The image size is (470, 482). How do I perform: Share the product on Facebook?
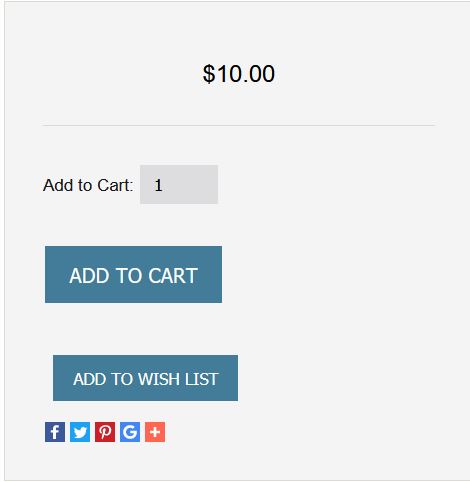click(x=55, y=432)
